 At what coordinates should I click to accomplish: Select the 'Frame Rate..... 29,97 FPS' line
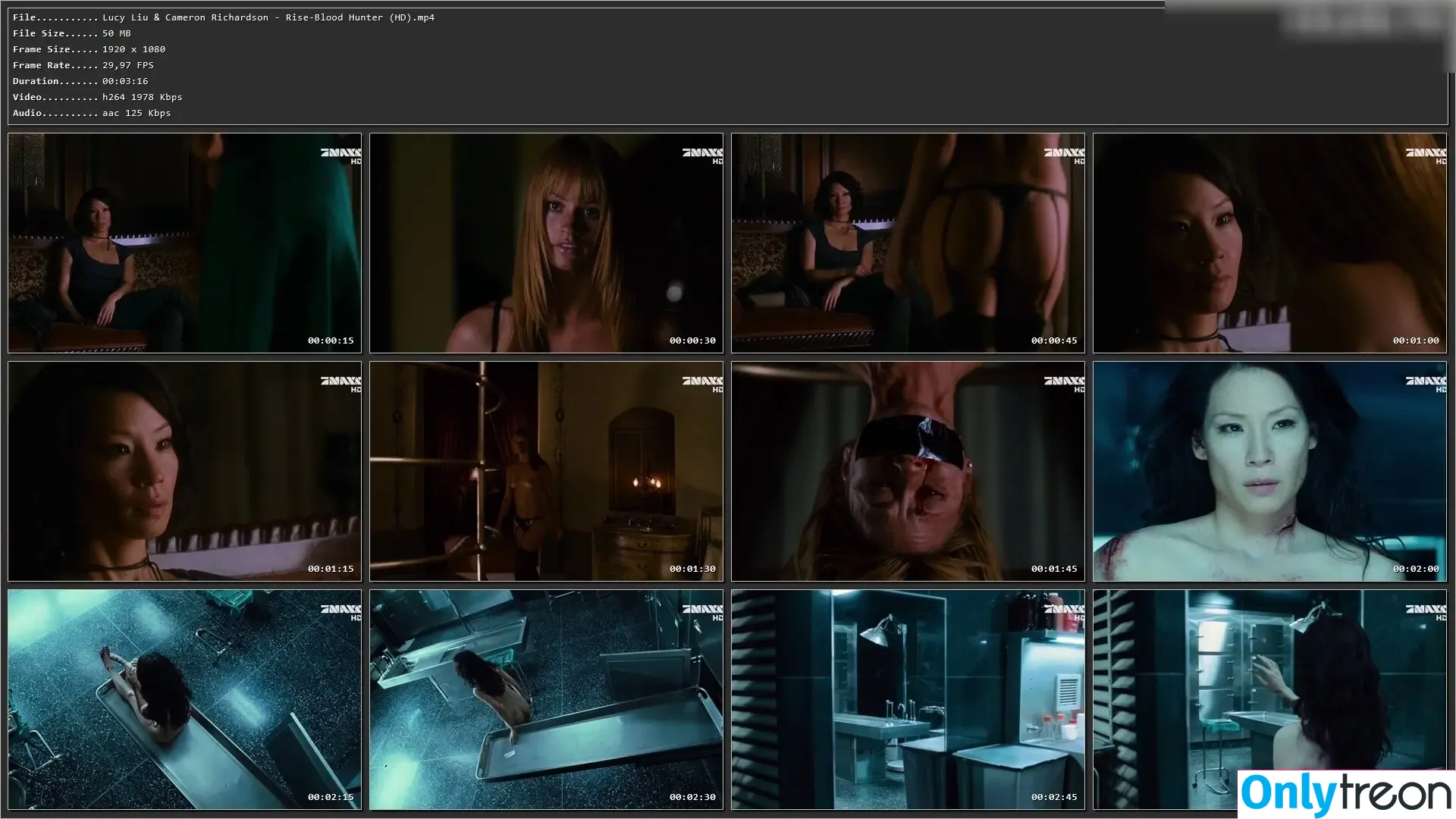coord(83,65)
